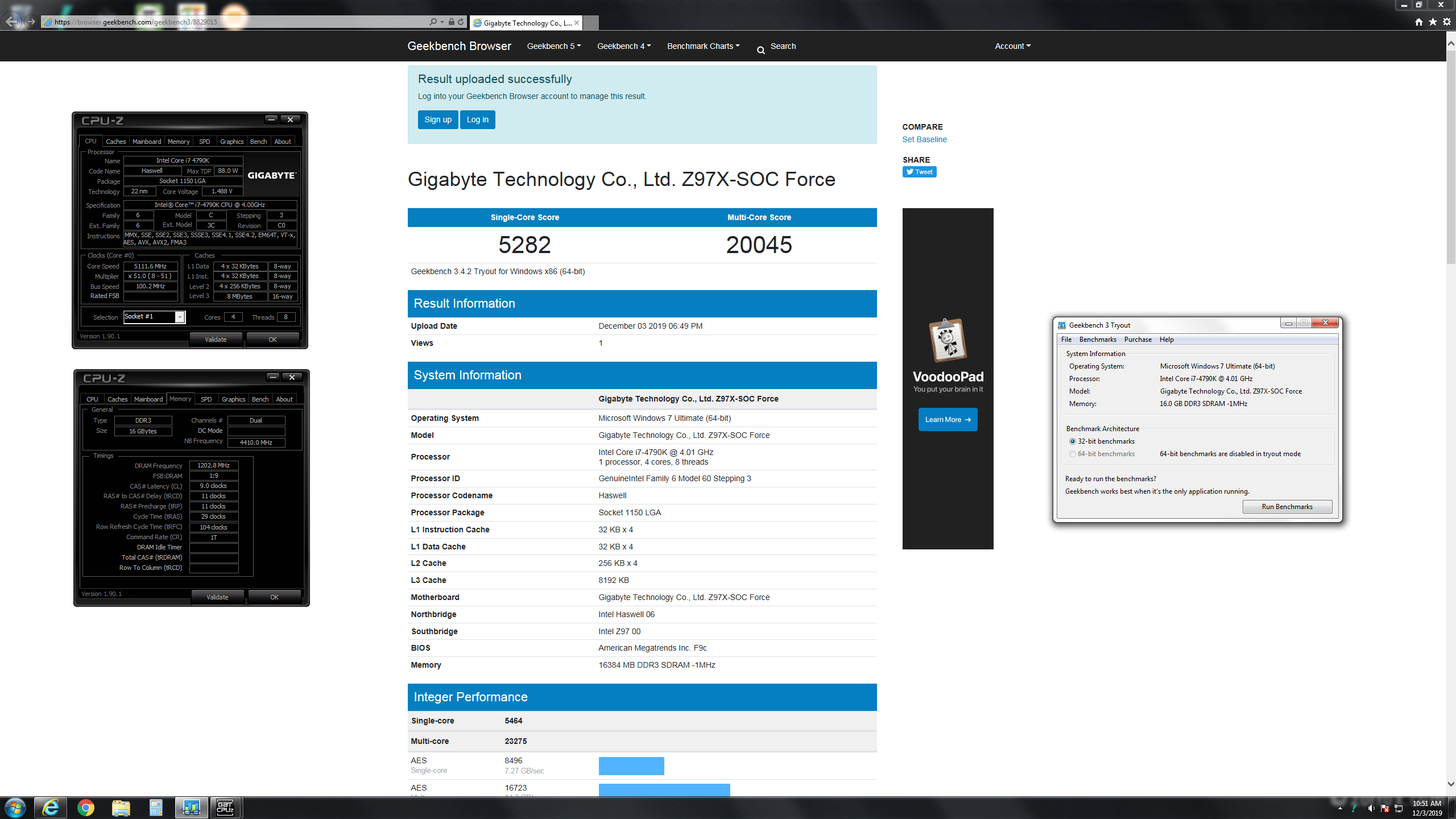
Task: Open the Benchmarks menu in Geekbench 3
Action: 1098,340
